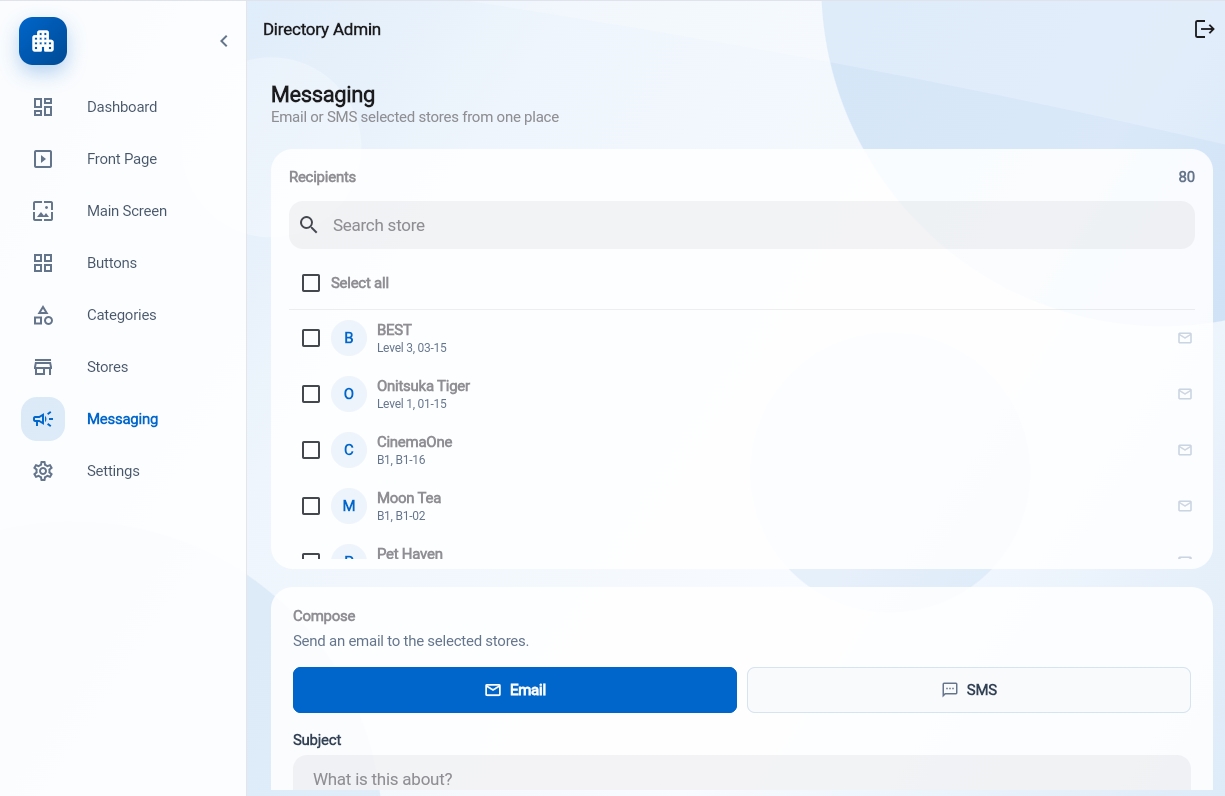This screenshot has width=1225, height=796.
Task: Click the logout icon in header
Action: coord(1204,29)
